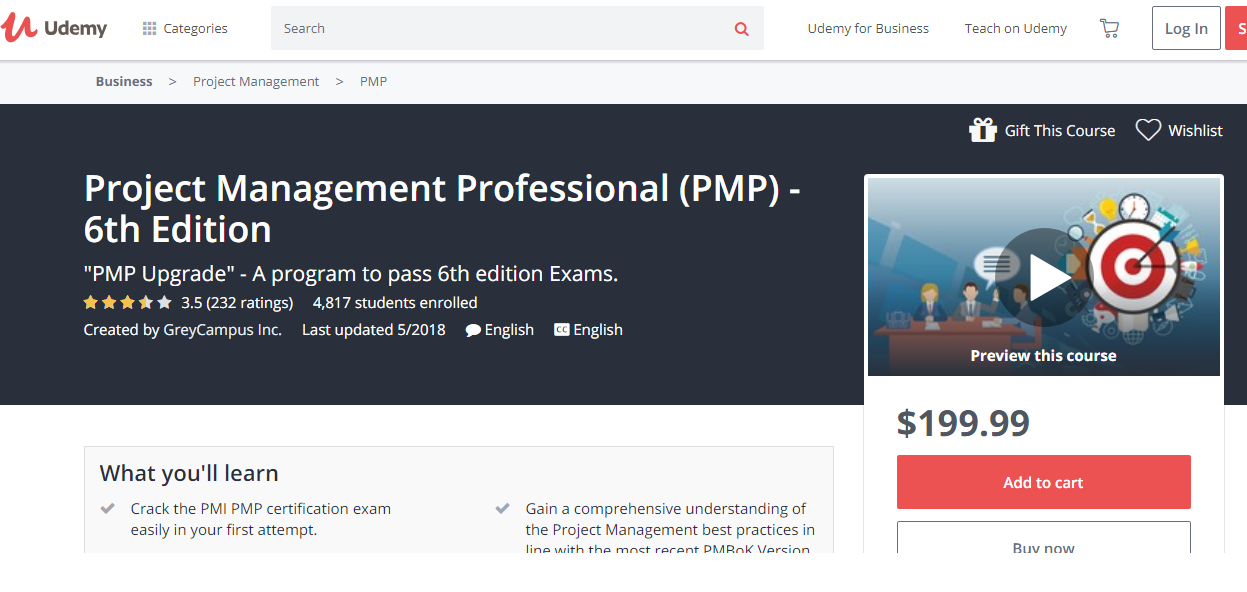Image resolution: width=1247 pixels, height=592 pixels.
Task: Open GreyCampus Inc. creator text
Action: [223, 329]
